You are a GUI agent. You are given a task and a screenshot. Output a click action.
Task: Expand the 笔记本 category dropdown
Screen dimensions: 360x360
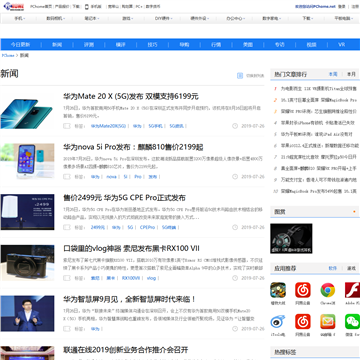click(91, 19)
